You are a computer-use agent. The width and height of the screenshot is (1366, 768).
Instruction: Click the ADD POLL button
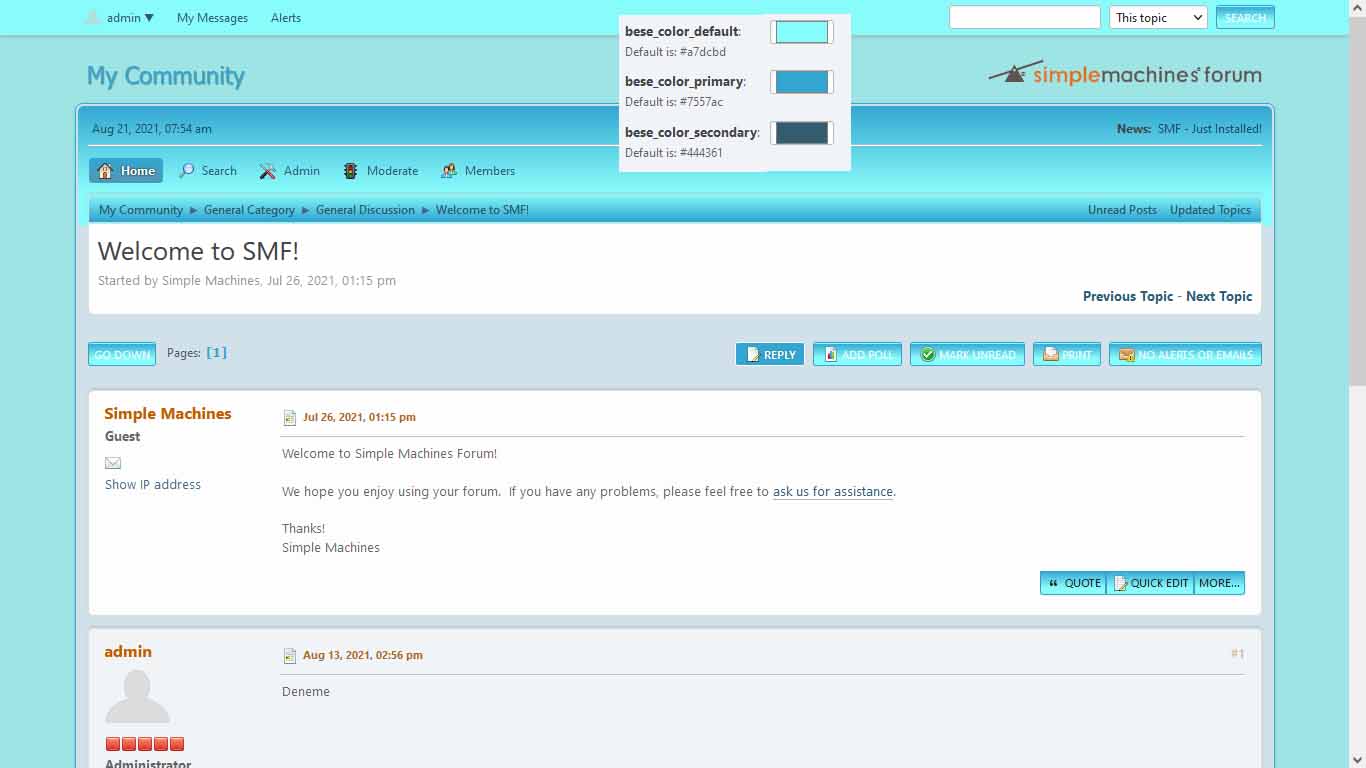point(857,354)
